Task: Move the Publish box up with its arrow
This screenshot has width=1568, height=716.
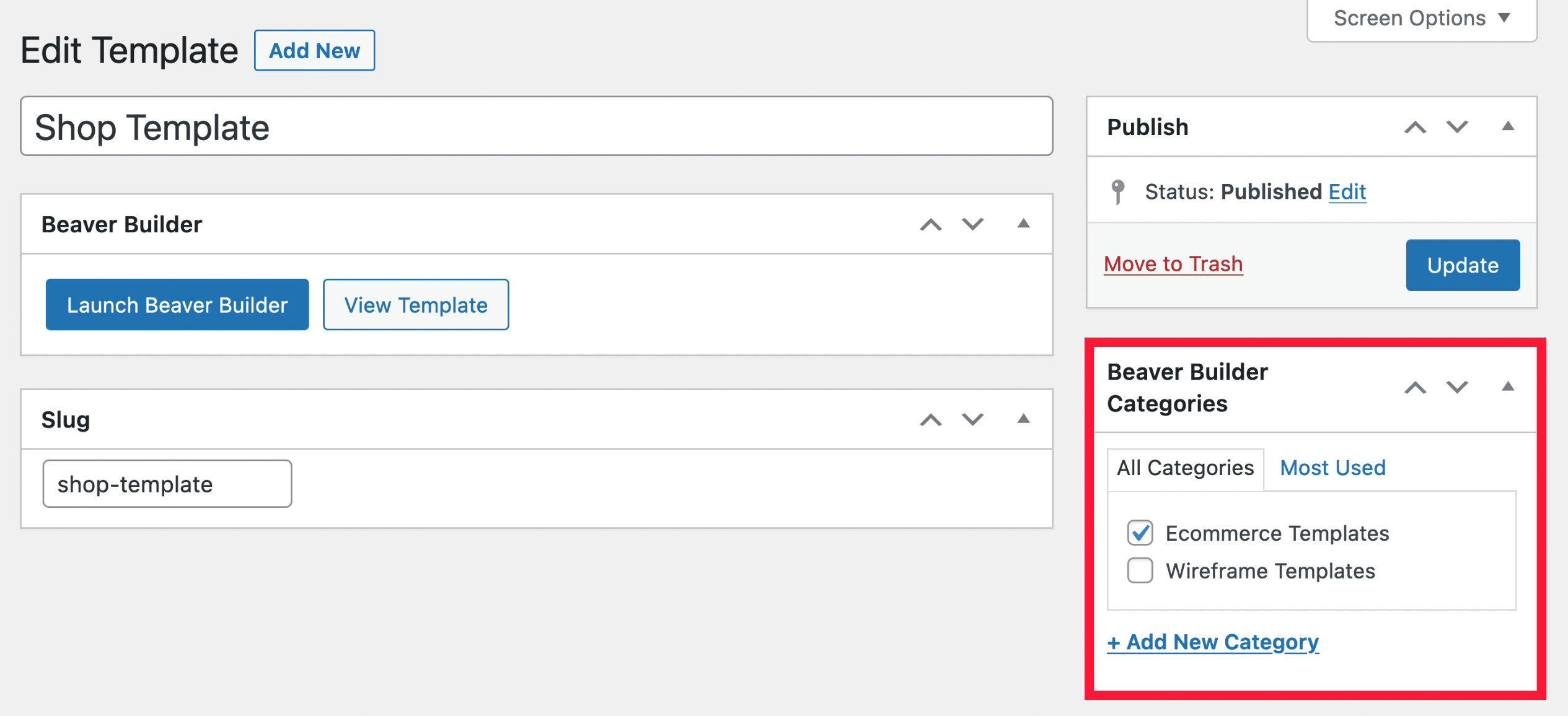Action: pyautogui.click(x=1415, y=126)
